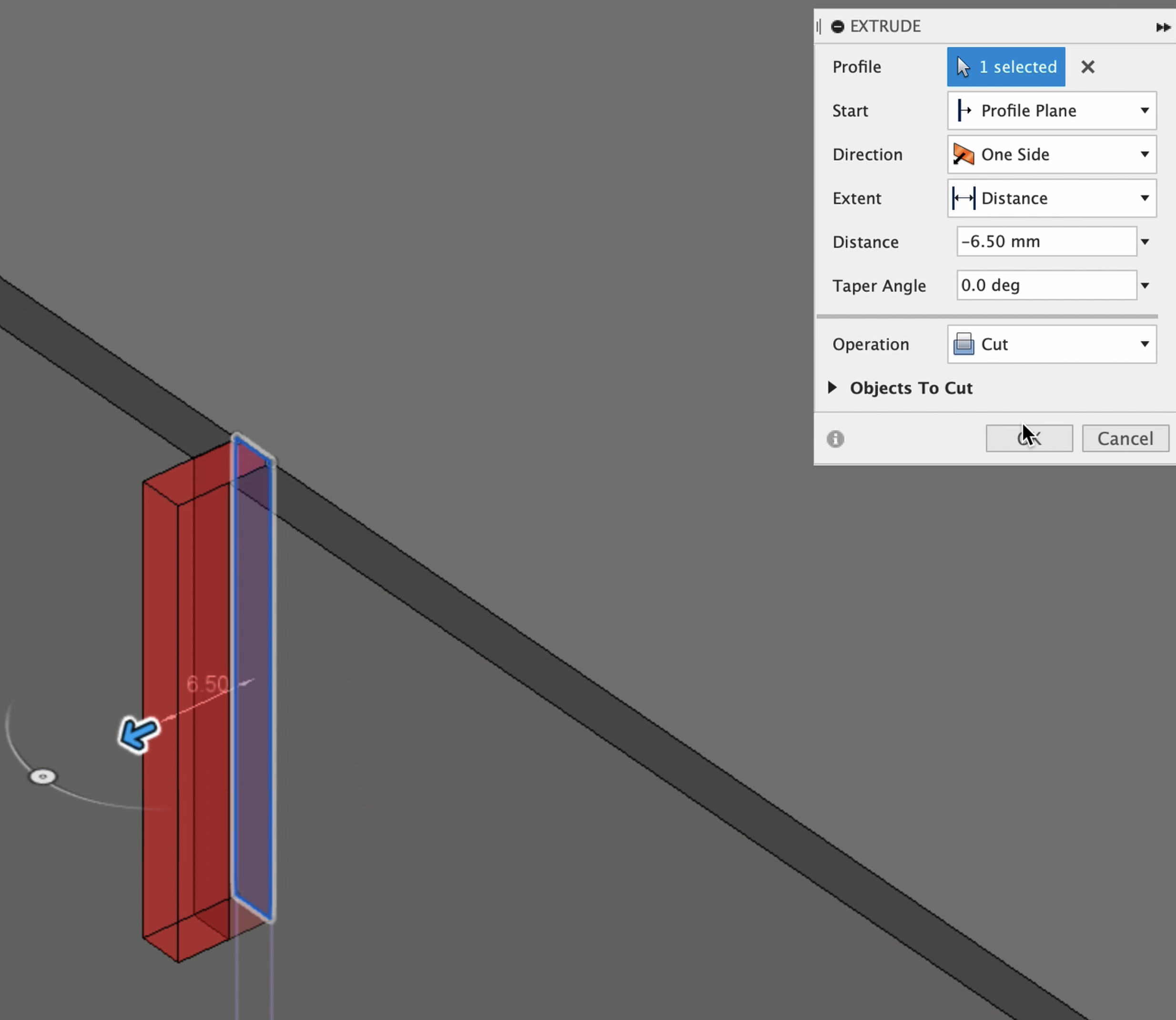Click the round taper angle manipulator handle
The height and width of the screenshot is (1020, 1176).
point(43,777)
